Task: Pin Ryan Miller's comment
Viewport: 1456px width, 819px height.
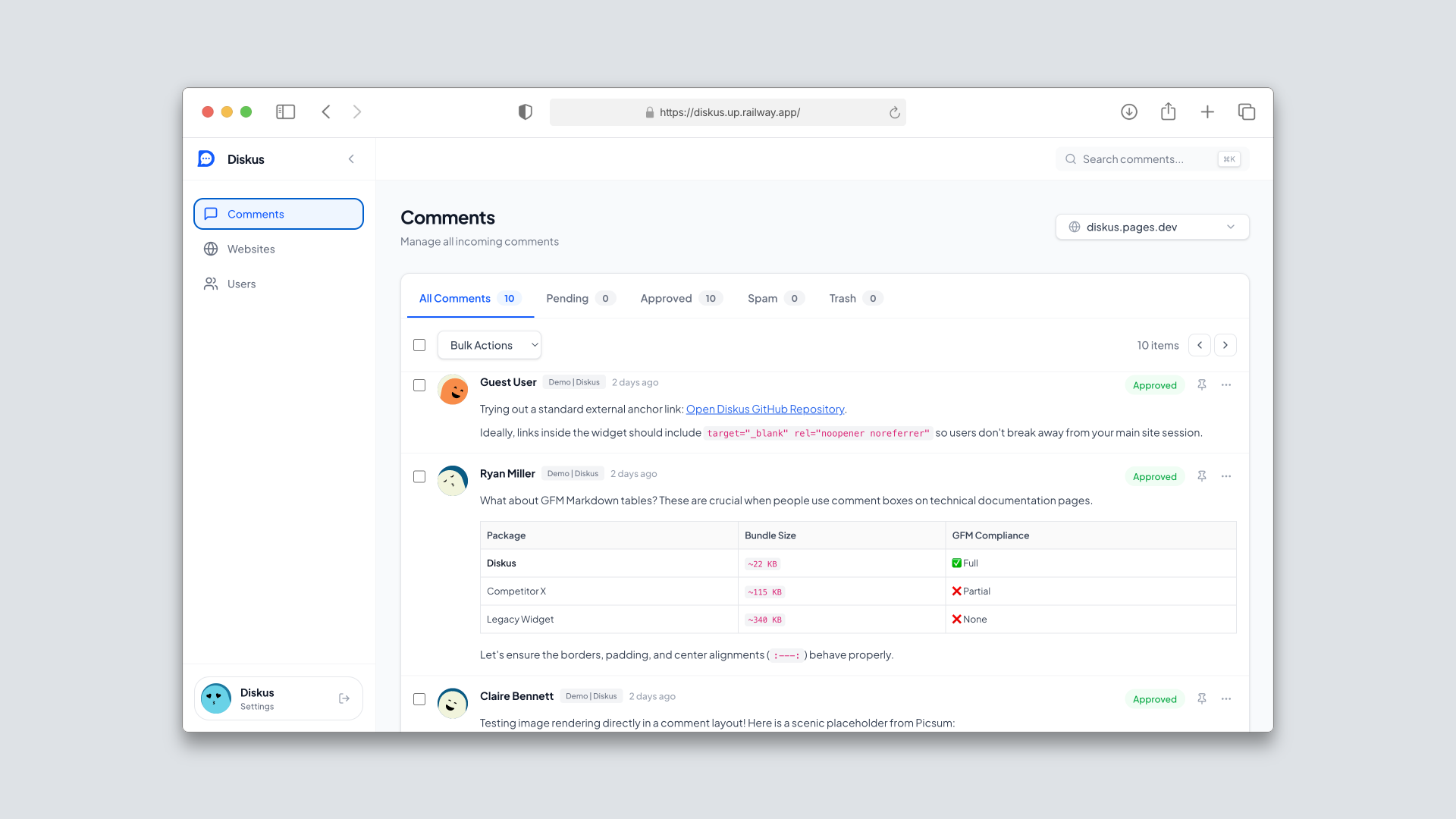Action: pos(1202,476)
